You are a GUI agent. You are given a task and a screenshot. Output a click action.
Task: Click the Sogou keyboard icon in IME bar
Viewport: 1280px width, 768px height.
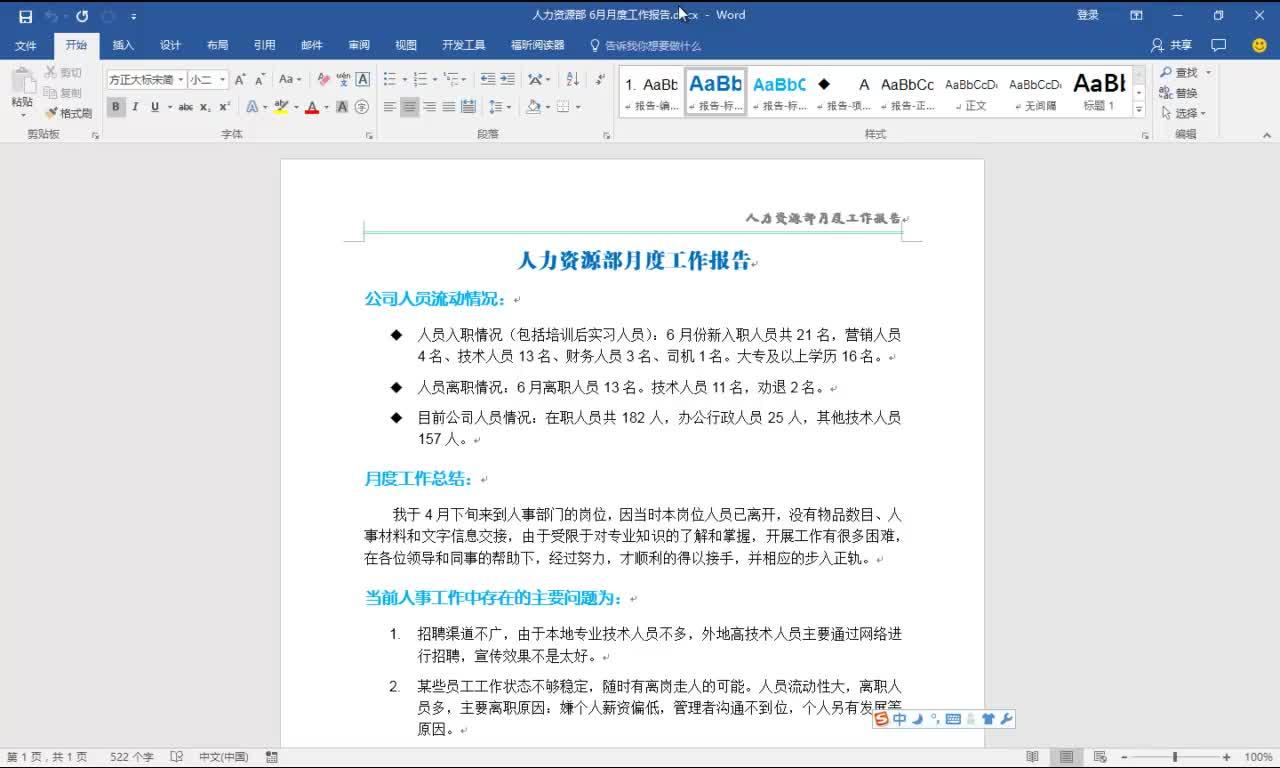953,719
